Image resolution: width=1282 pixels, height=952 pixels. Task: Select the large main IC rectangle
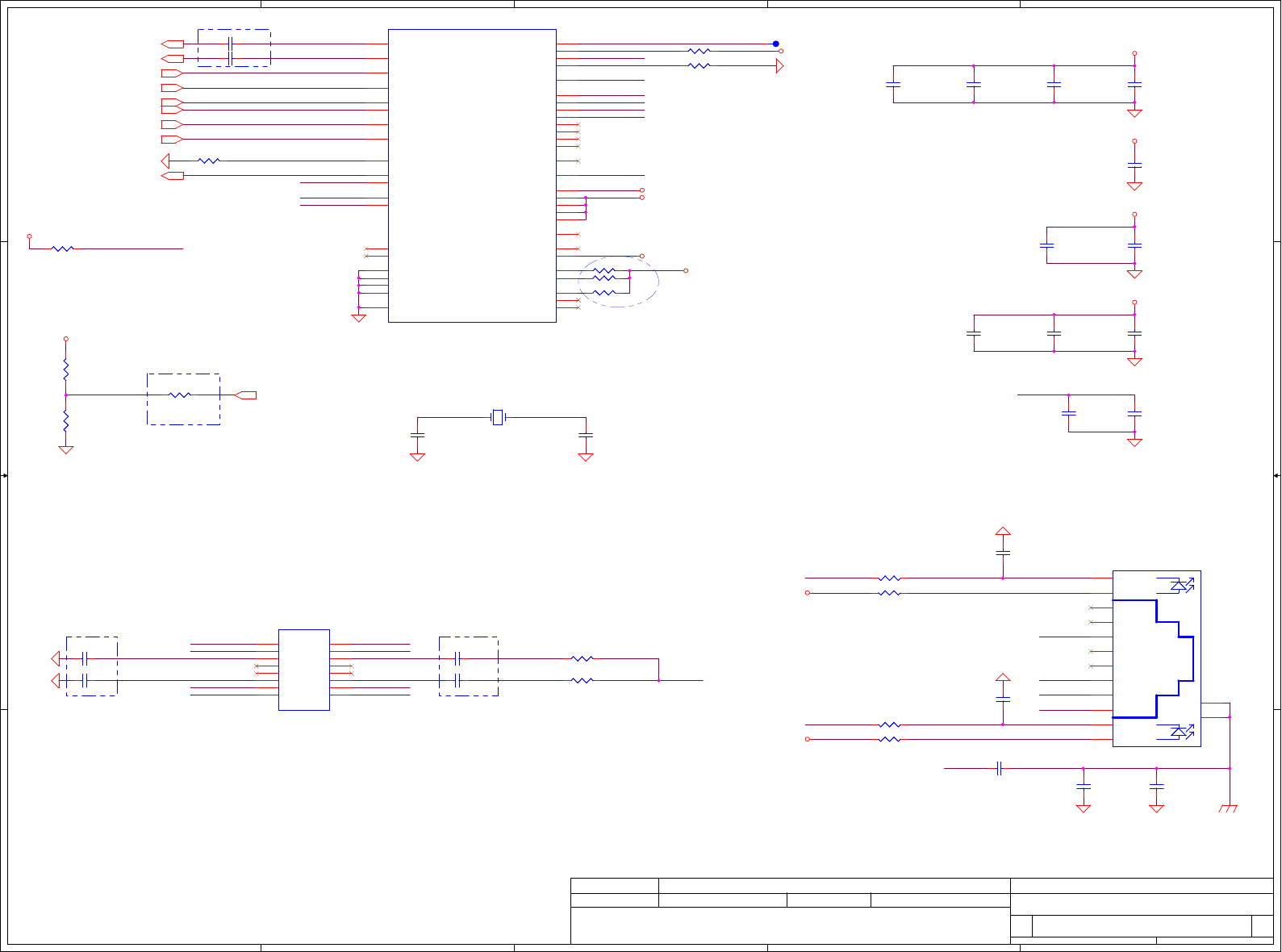pyautogui.click(x=472, y=176)
